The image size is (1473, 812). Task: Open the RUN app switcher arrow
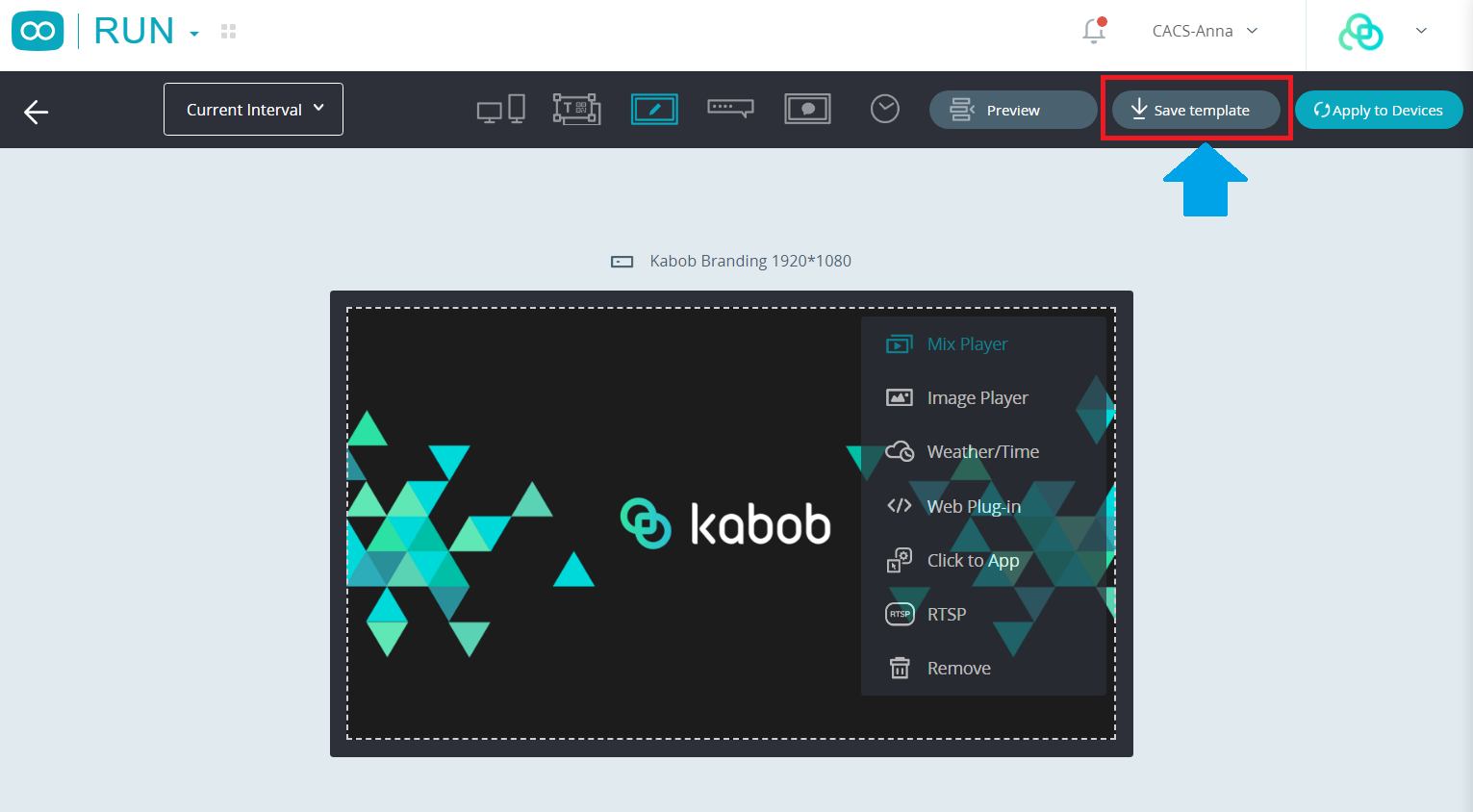click(194, 34)
